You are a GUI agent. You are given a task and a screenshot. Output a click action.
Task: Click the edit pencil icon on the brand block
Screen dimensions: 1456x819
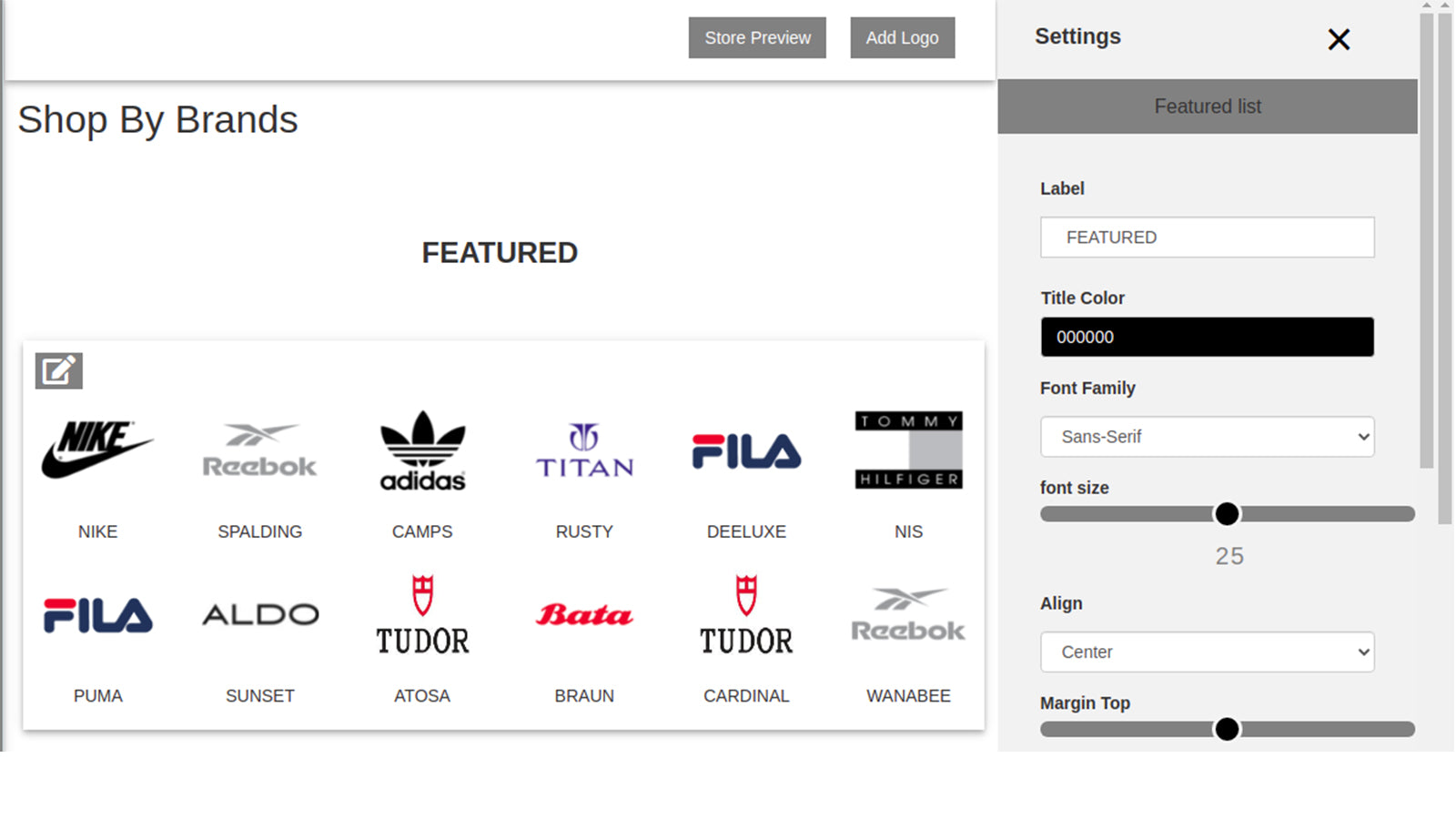click(58, 370)
